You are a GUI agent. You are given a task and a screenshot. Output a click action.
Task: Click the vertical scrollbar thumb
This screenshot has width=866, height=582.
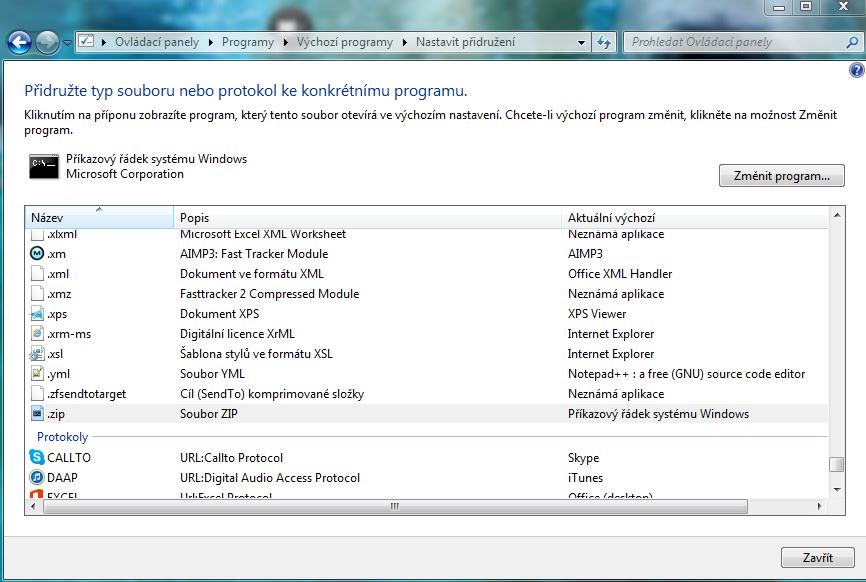pyautogui.click(x=837, y=464)
